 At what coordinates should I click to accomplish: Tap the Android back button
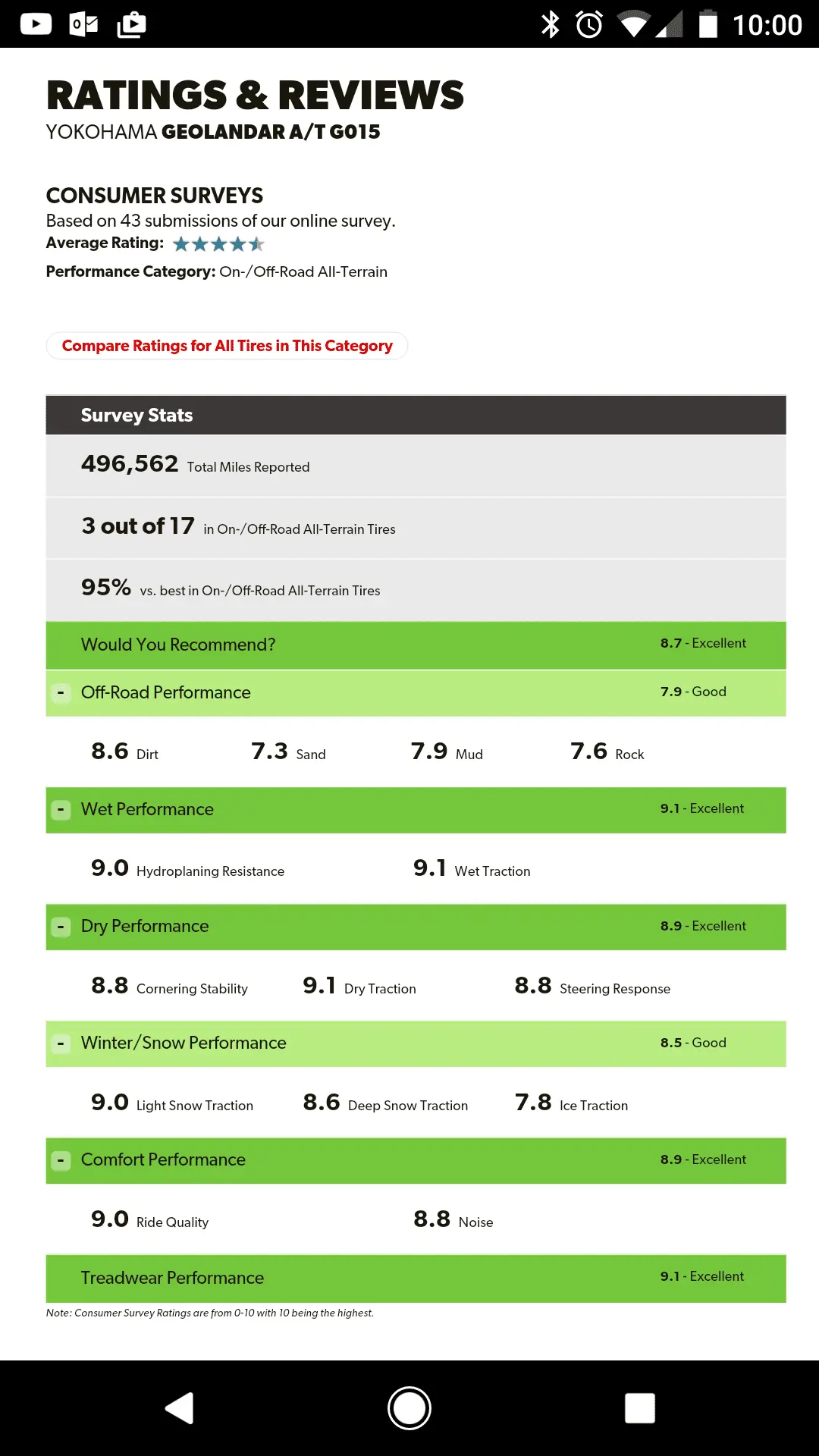tap(180, 1408)
